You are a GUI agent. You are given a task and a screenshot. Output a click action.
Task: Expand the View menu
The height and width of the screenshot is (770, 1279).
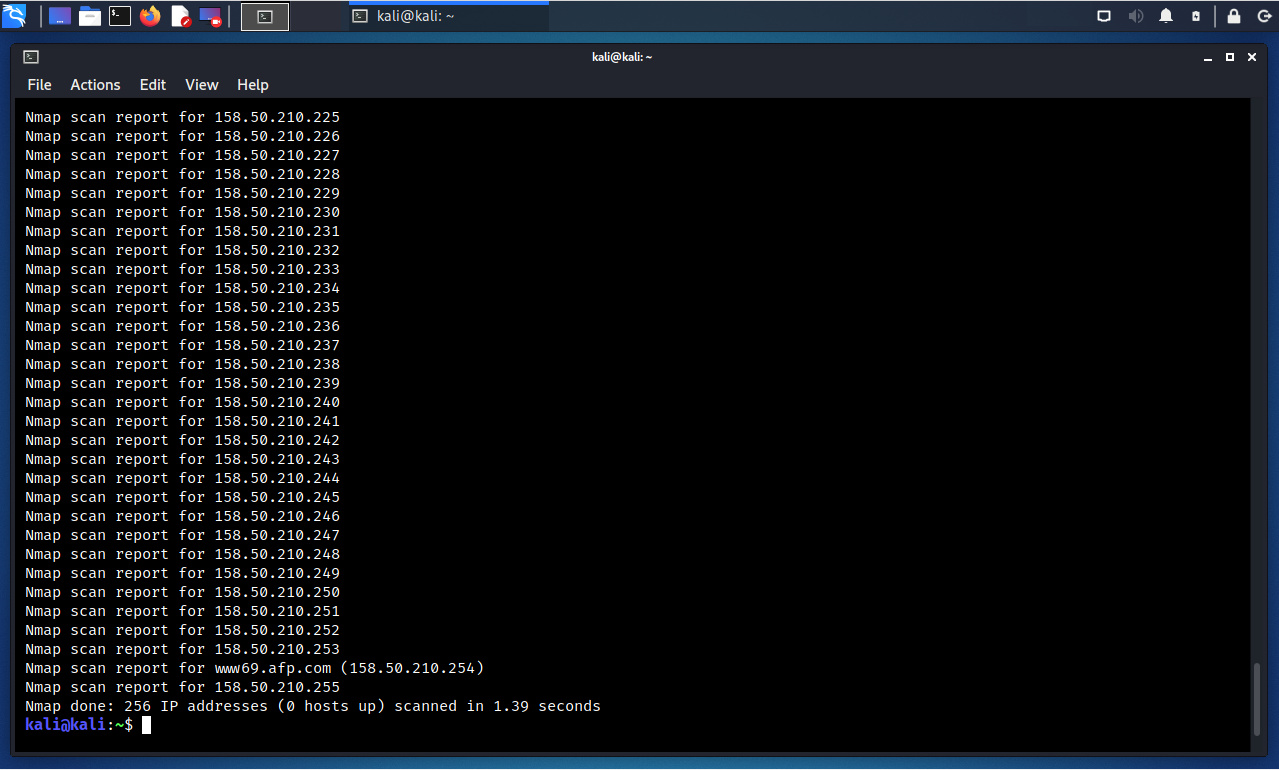click(x=202, y=85)
